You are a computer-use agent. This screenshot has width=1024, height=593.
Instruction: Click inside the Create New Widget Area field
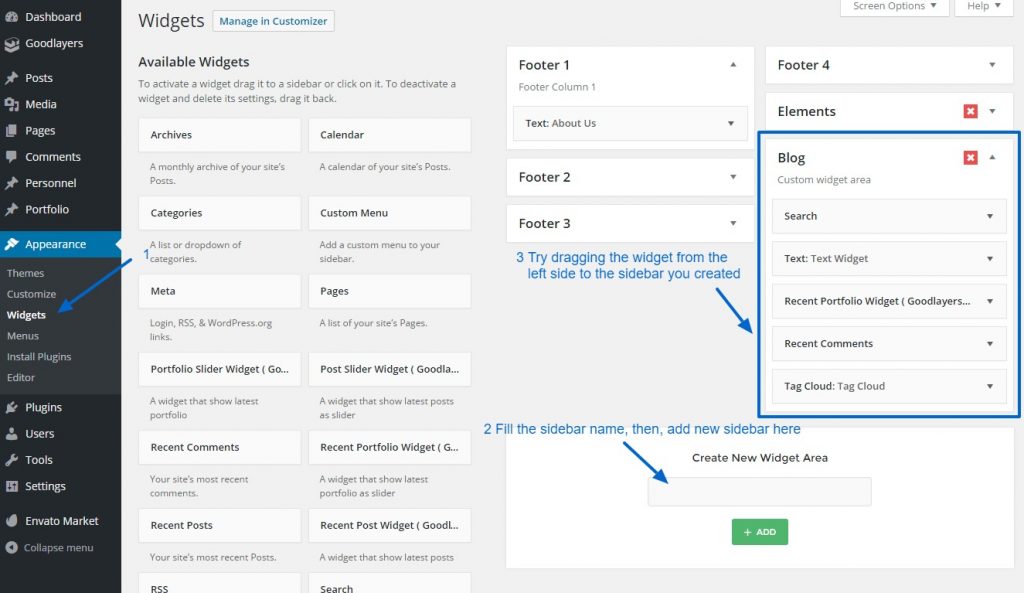pyautogui.click(x=759, y=491)
